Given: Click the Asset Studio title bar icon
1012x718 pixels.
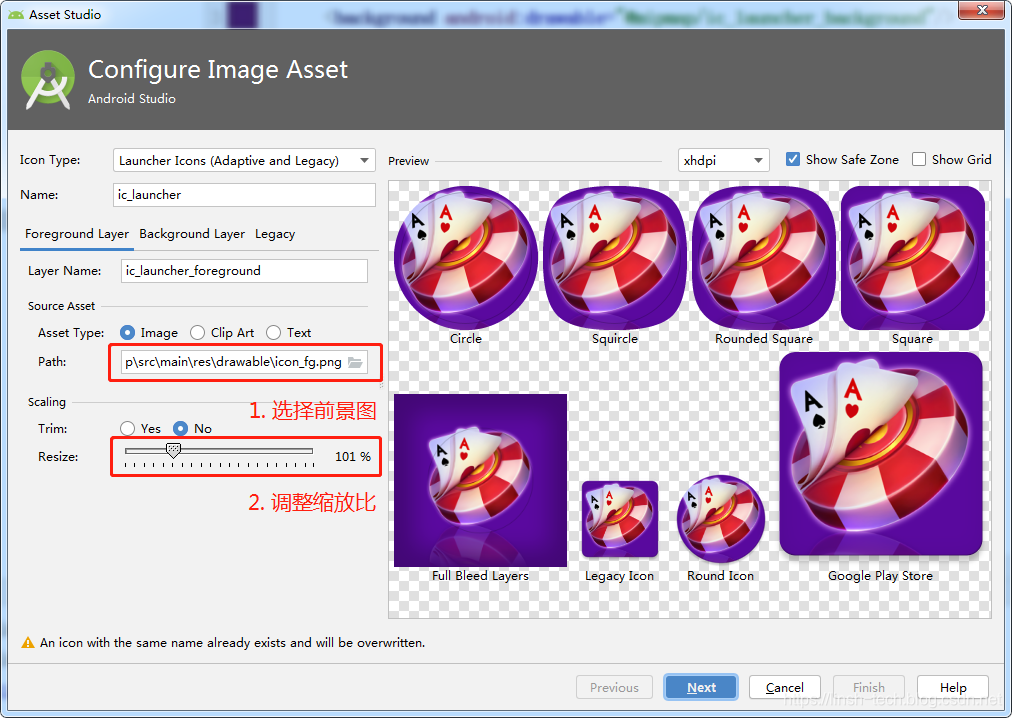Looking at the screenshot, I should click(16, 14).
